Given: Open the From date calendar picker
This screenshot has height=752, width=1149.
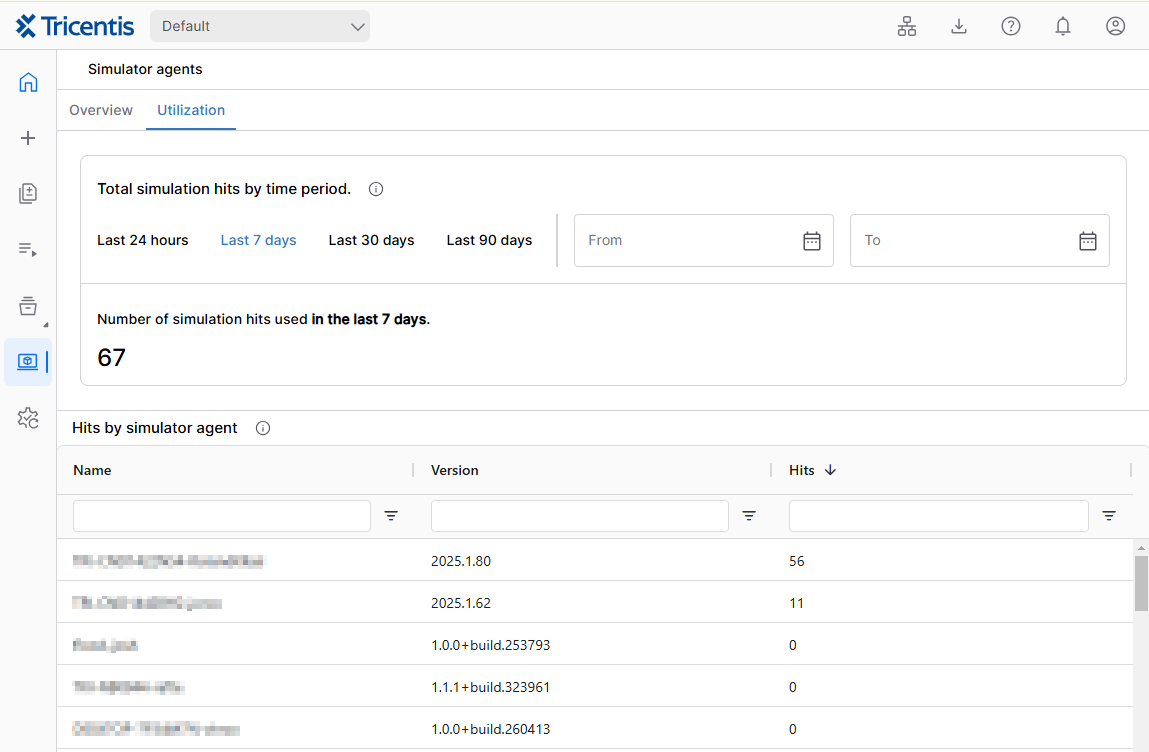Looking at the screenshot, I should (812, 241).
